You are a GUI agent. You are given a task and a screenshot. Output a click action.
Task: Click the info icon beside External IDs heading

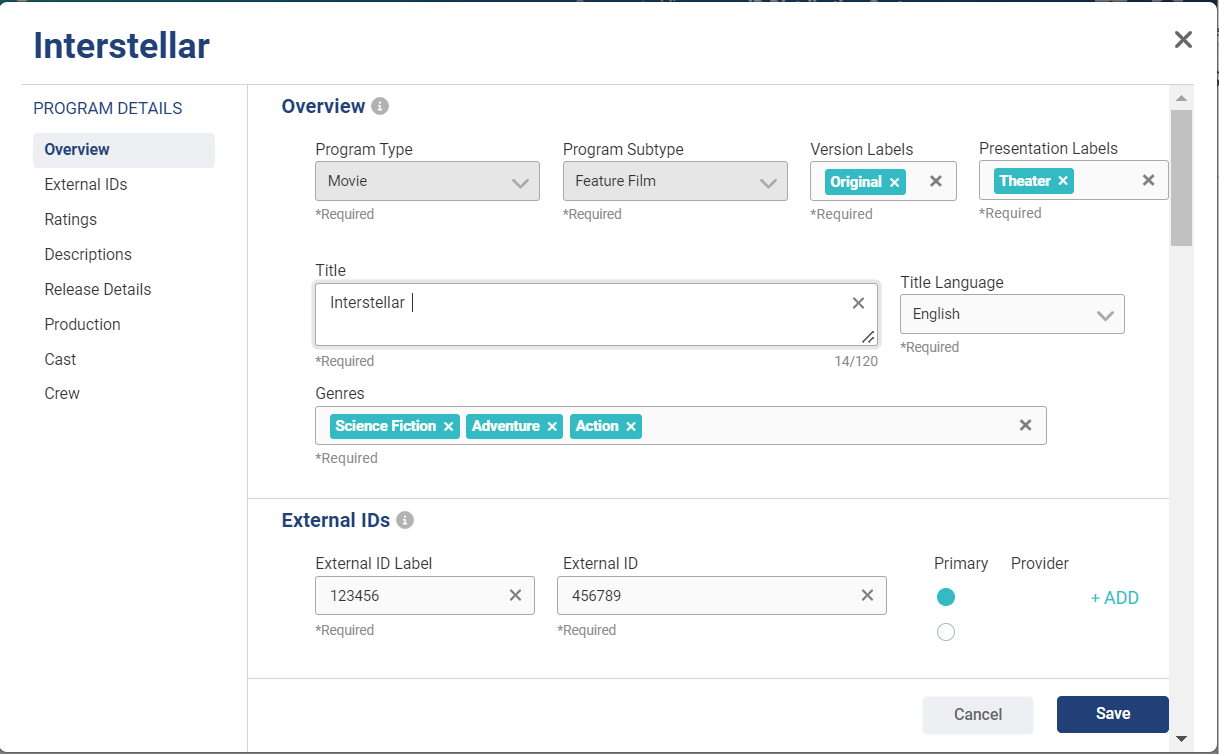click(x=405, y=520)
